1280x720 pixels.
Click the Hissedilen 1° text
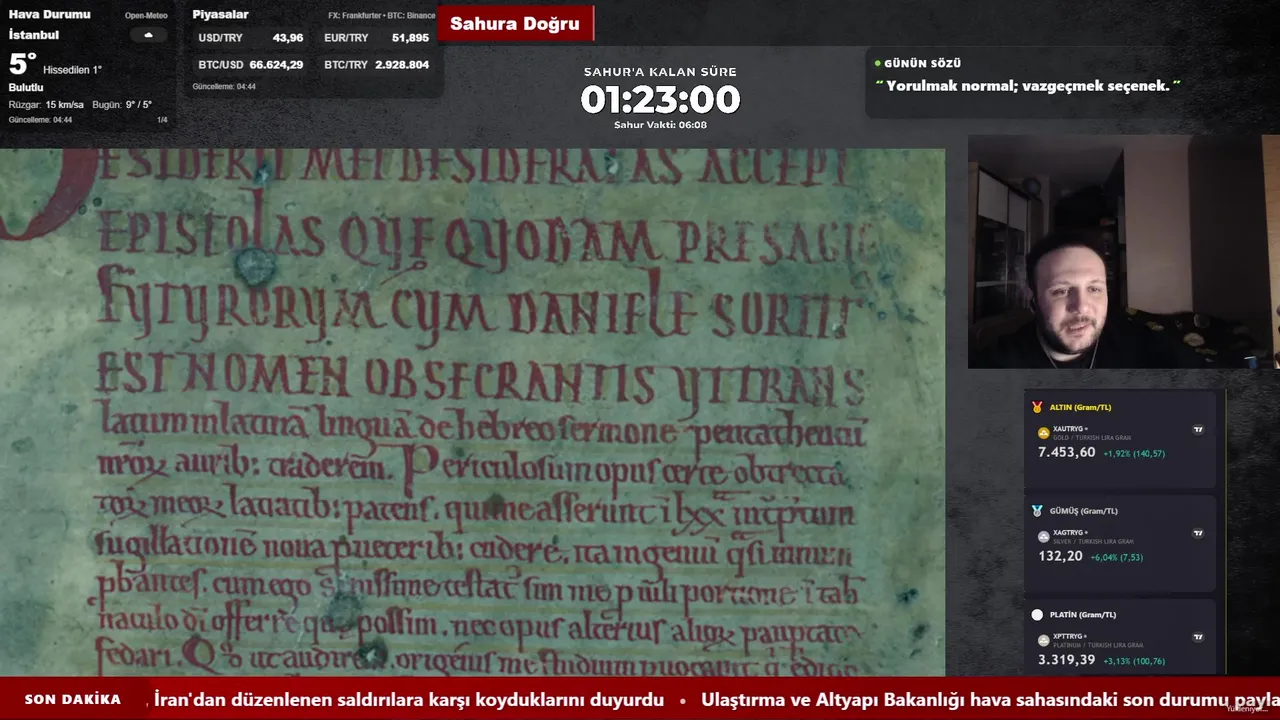click(x=72, y=70)
